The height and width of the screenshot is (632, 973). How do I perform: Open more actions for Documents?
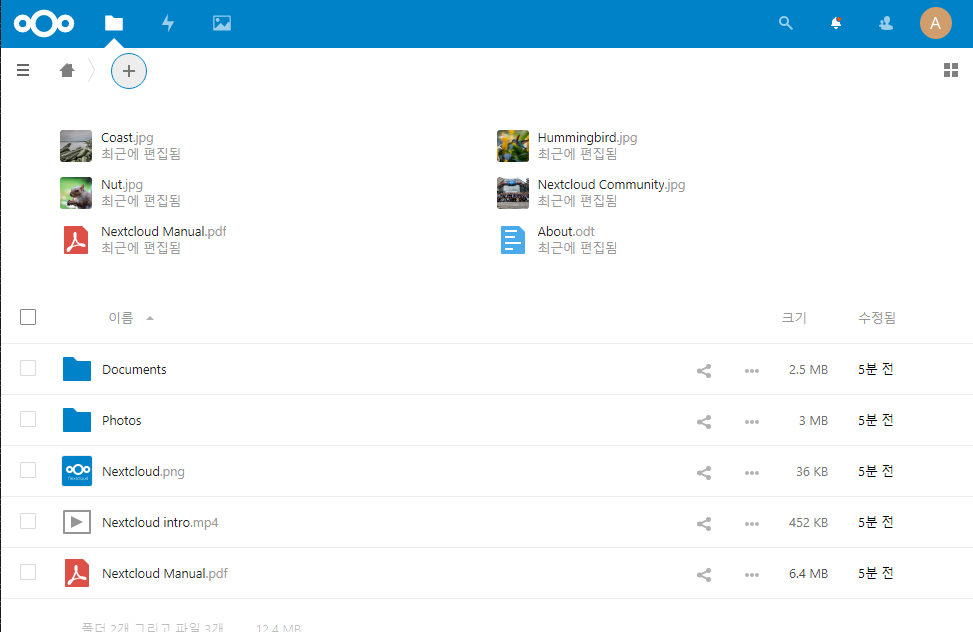point(751,371)
